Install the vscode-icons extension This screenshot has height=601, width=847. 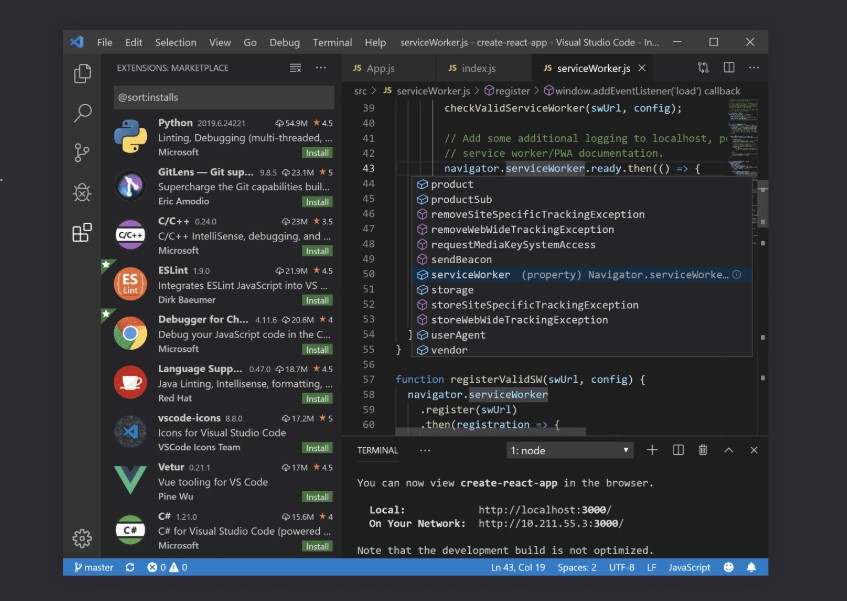pos(317,448)
